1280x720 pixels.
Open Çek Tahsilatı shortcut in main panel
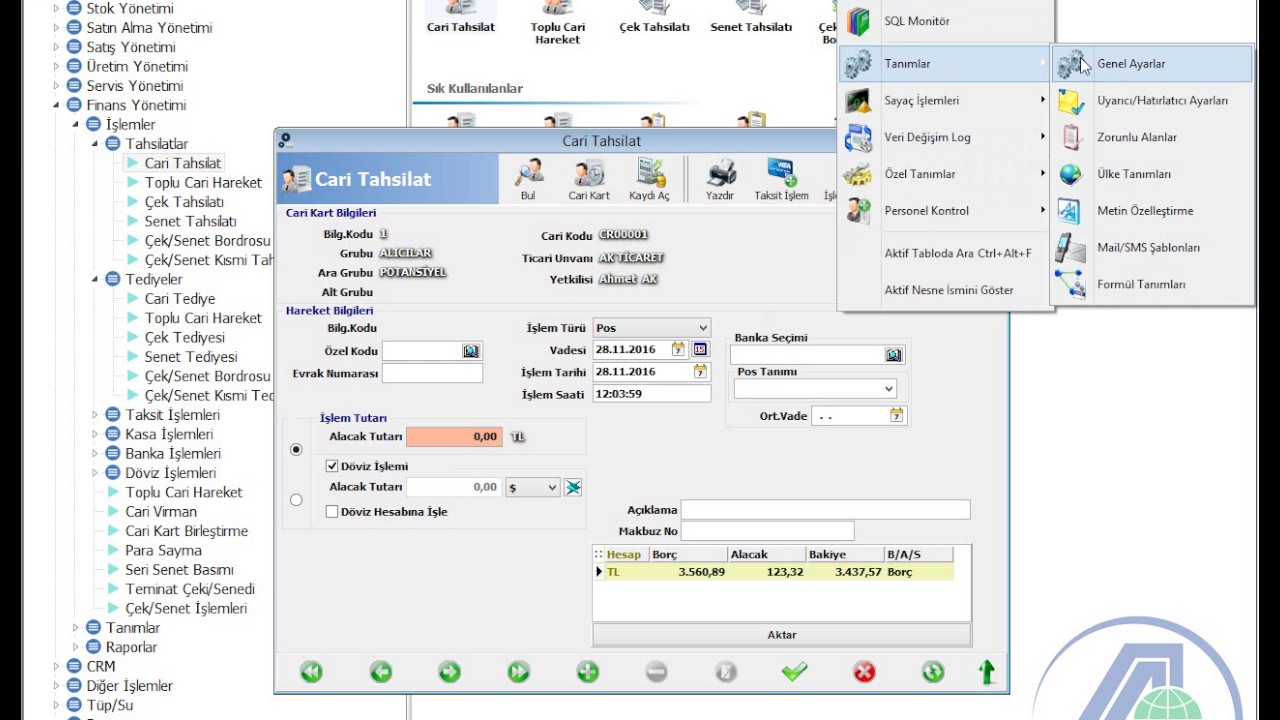655,17
